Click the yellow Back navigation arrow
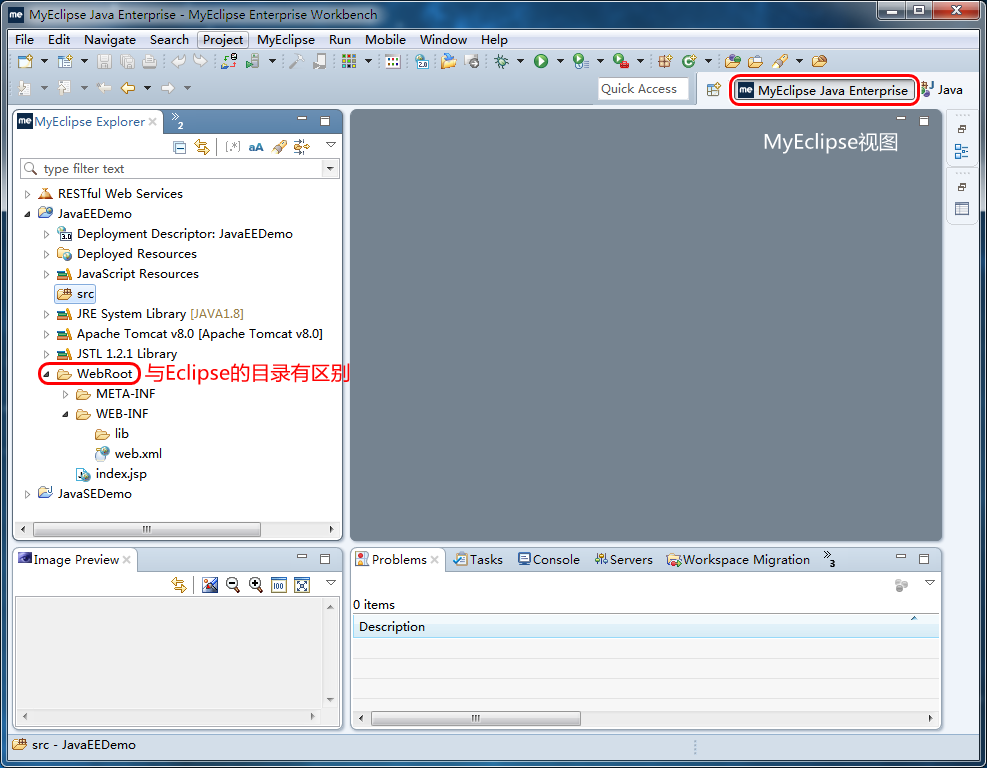The image size is (987, 768). coord(128,88)
